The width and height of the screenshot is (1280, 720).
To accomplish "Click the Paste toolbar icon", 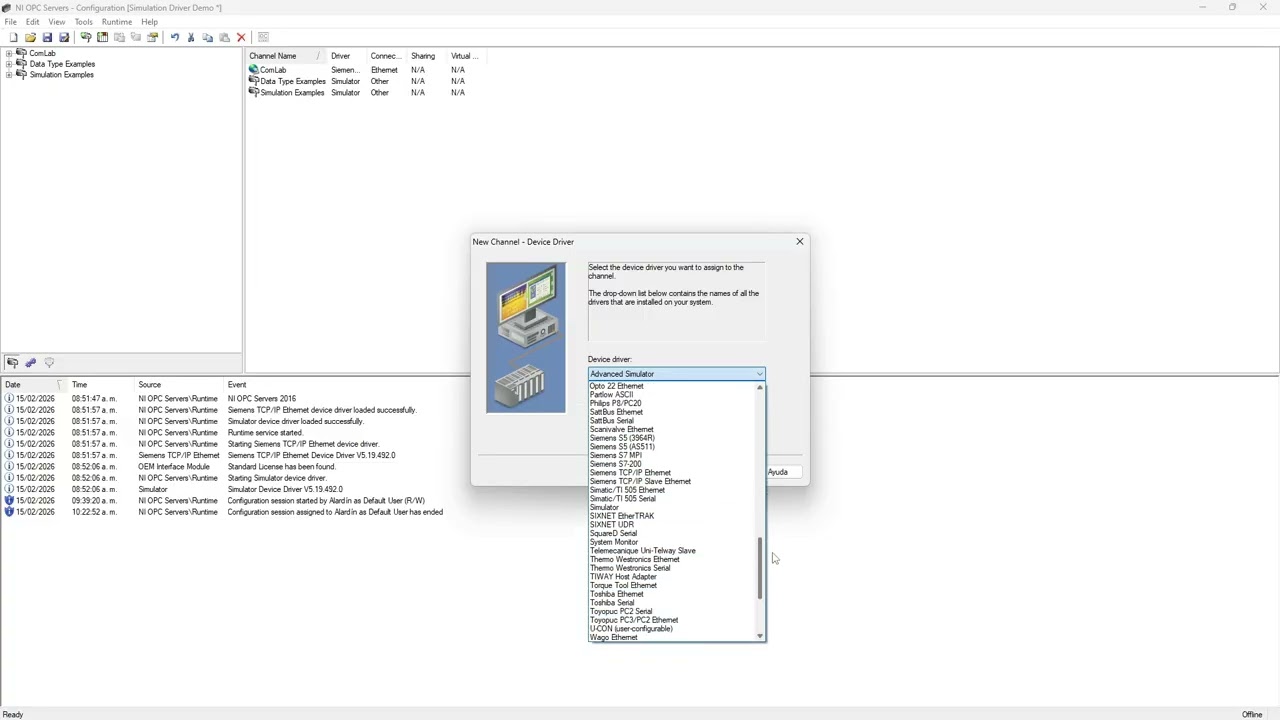I will (224, 38).
